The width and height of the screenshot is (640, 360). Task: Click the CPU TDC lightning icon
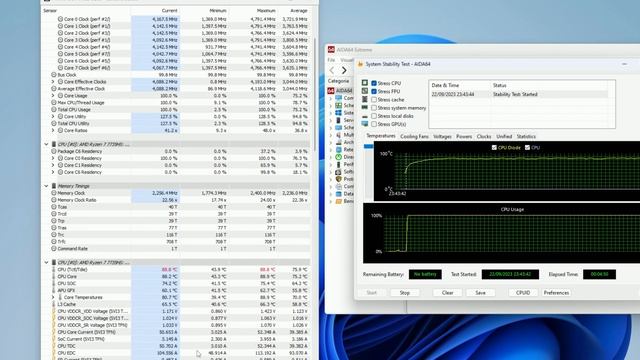tap(53, 346)
